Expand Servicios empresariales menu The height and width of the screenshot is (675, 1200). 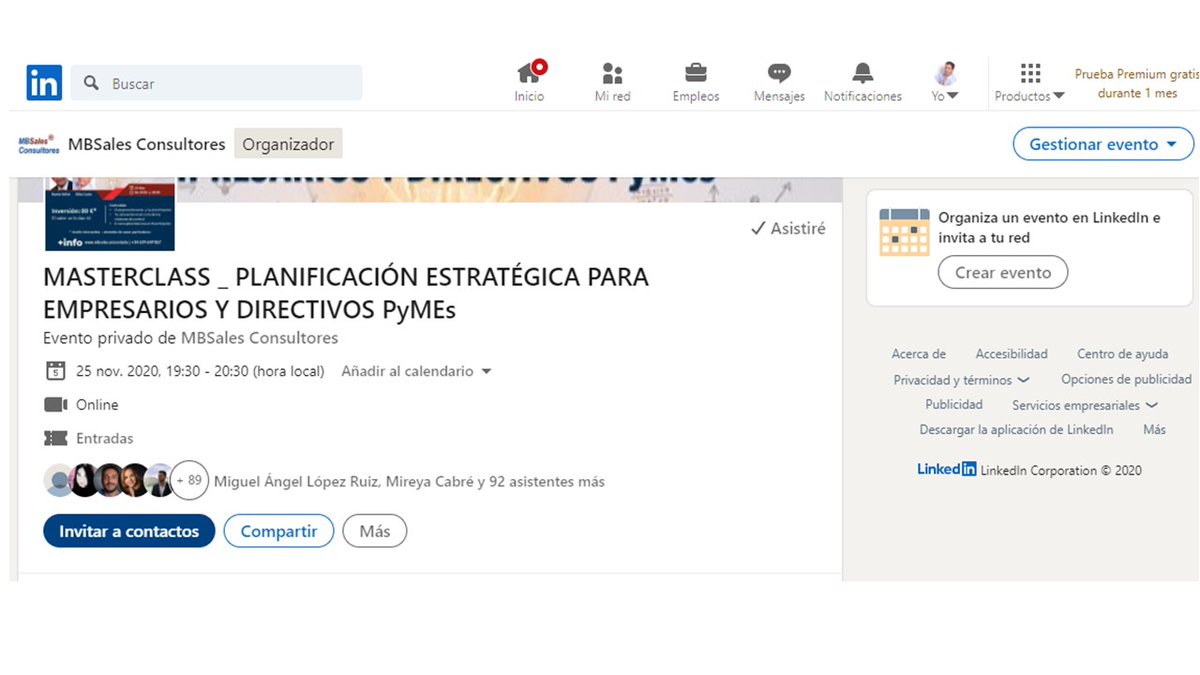tap(1085, 405)
